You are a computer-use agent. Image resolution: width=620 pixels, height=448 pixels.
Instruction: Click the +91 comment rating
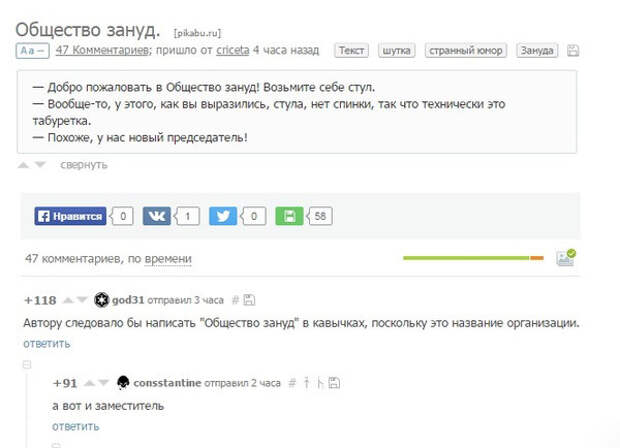click(x=65, y=383)
